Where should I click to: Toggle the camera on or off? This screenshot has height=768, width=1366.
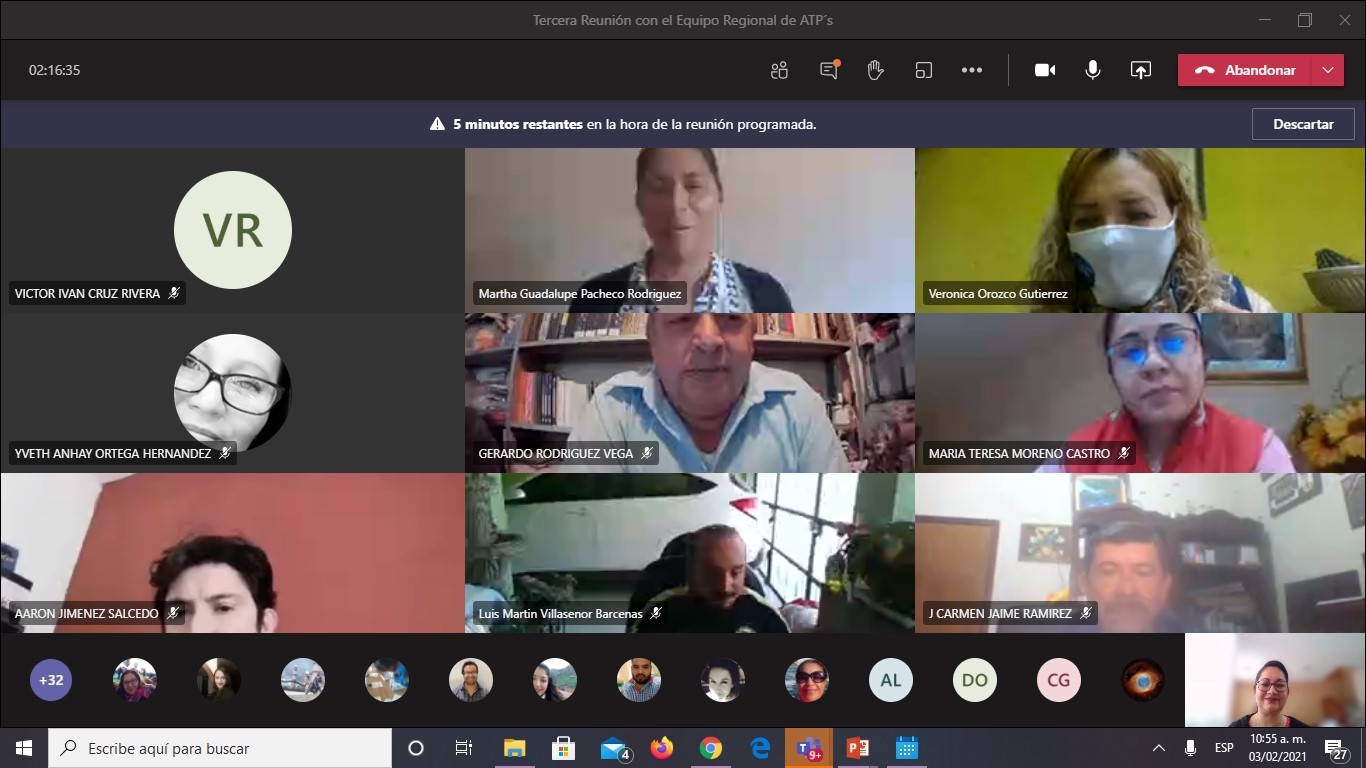point(1045,70)
